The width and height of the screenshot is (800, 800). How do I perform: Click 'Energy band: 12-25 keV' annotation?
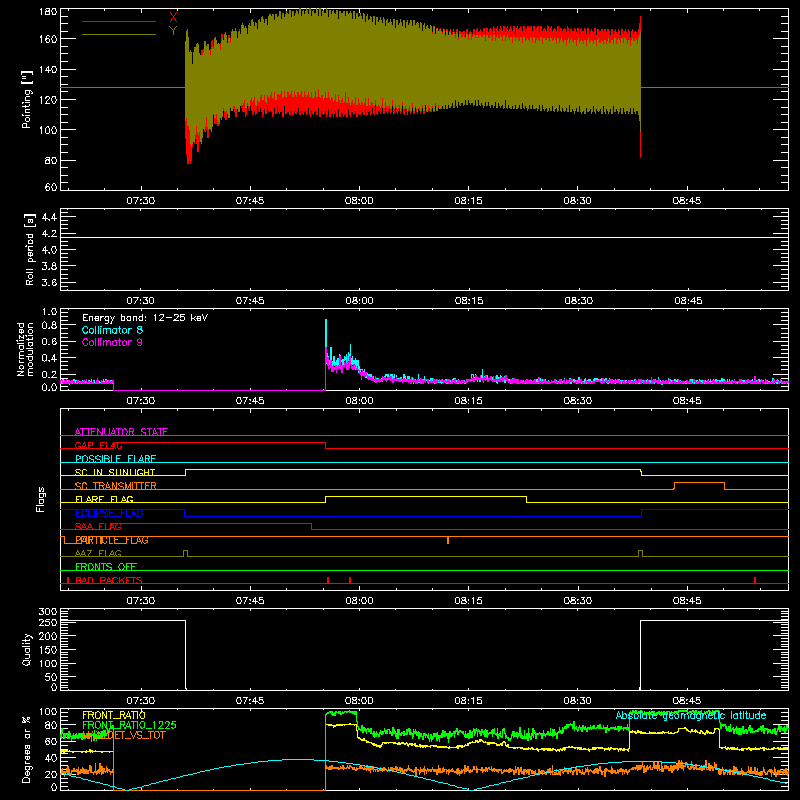tap(145, 318)
